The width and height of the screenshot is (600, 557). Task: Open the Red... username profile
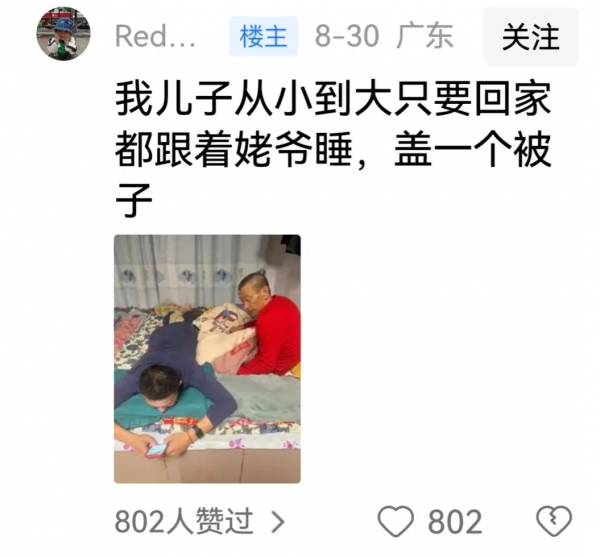(156, 37)
